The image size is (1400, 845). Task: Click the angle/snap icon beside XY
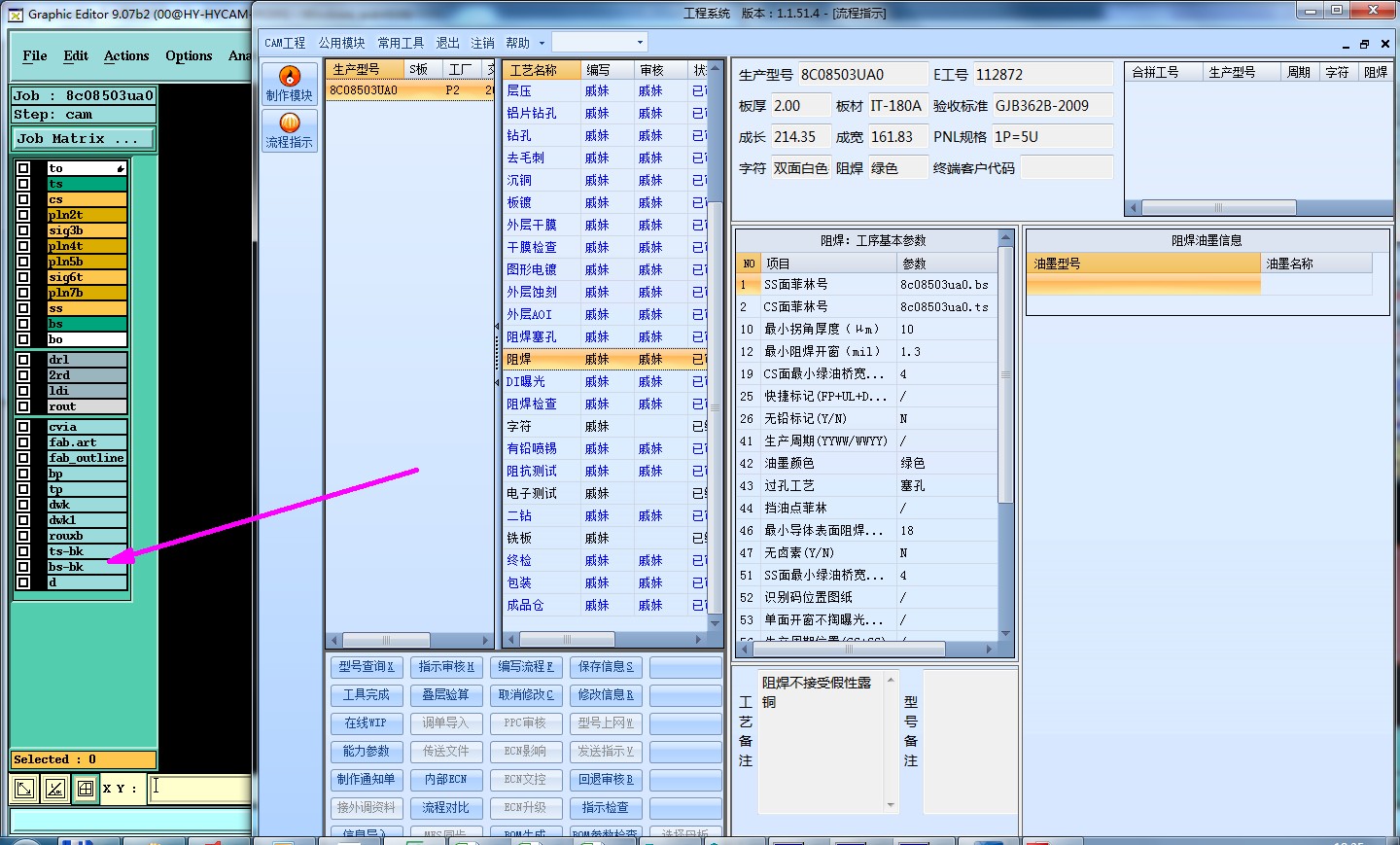[x=55, y=789]
